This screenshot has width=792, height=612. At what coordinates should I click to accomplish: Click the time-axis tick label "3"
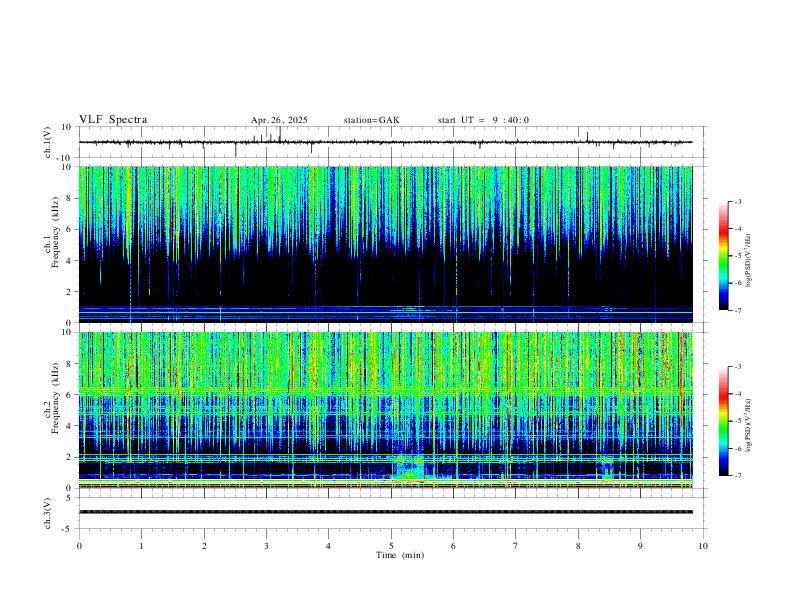click(x=266, y=546)
